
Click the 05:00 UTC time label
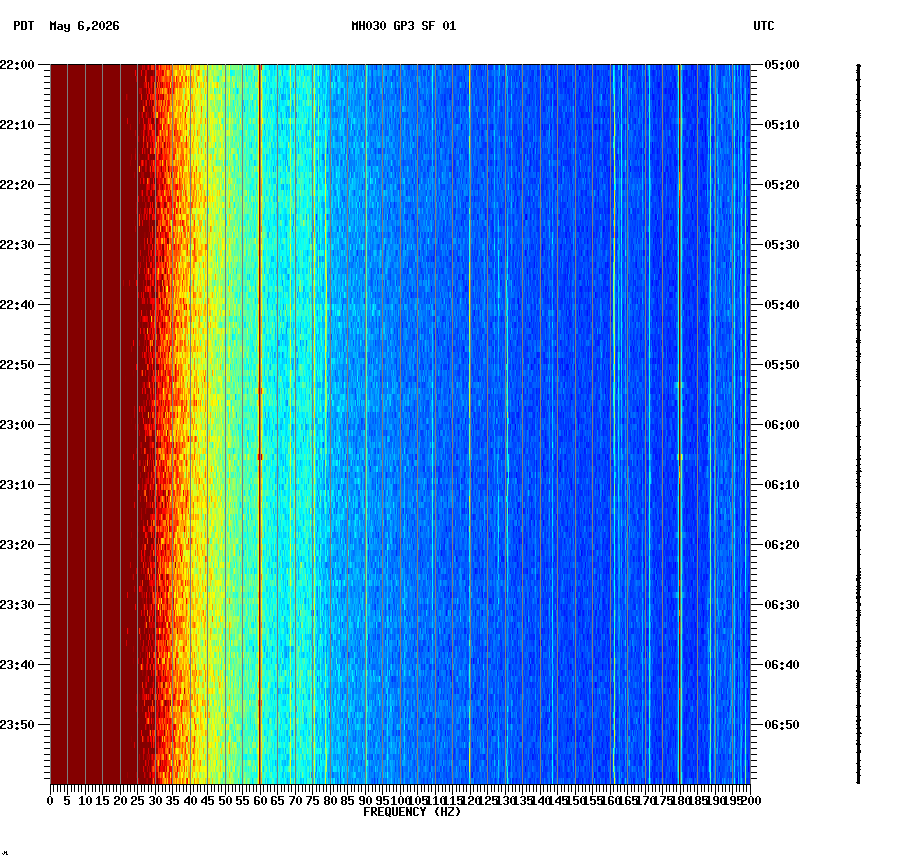click(782, 64)
